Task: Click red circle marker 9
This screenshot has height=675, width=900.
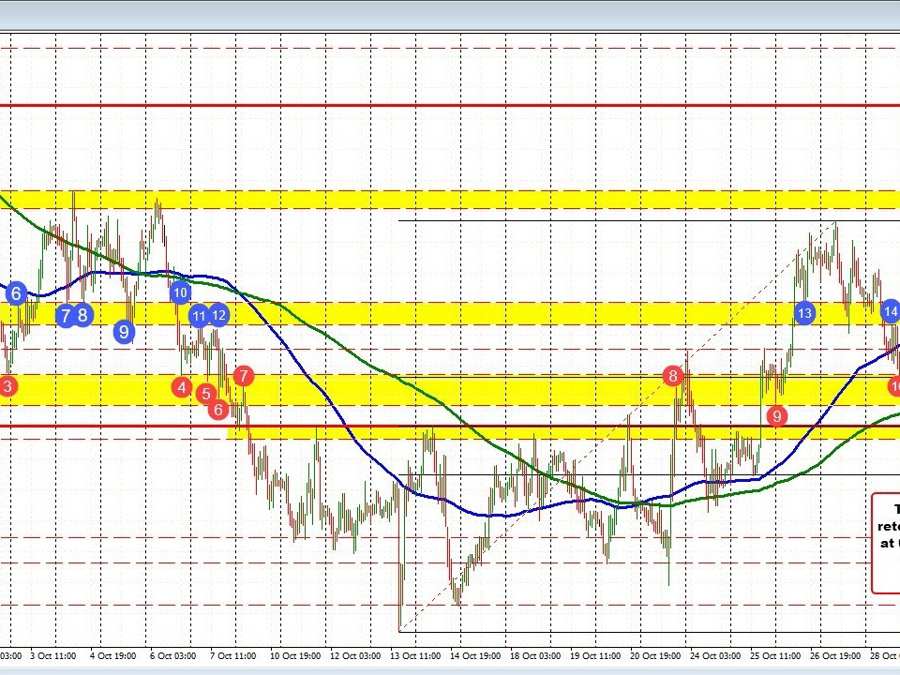Action: coord(776,414)
